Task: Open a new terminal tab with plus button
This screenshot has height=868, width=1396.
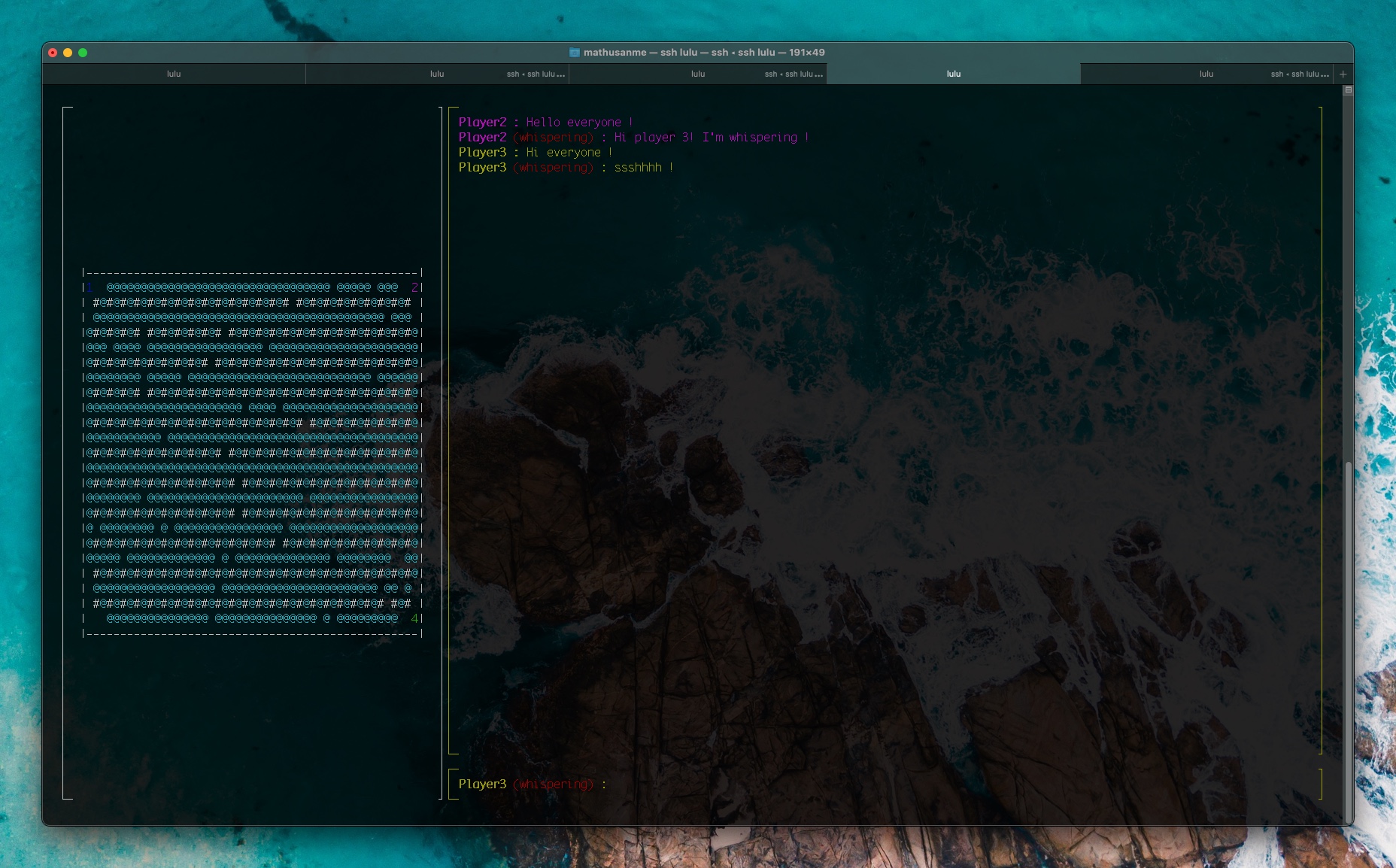Action: coord(1343,74)
